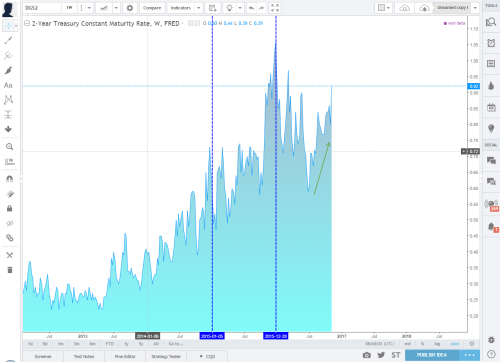The width and height of the screenshot is (500, 362).
Task: Open the alarm clock alerts panel
Action: (x=491, y=43)
